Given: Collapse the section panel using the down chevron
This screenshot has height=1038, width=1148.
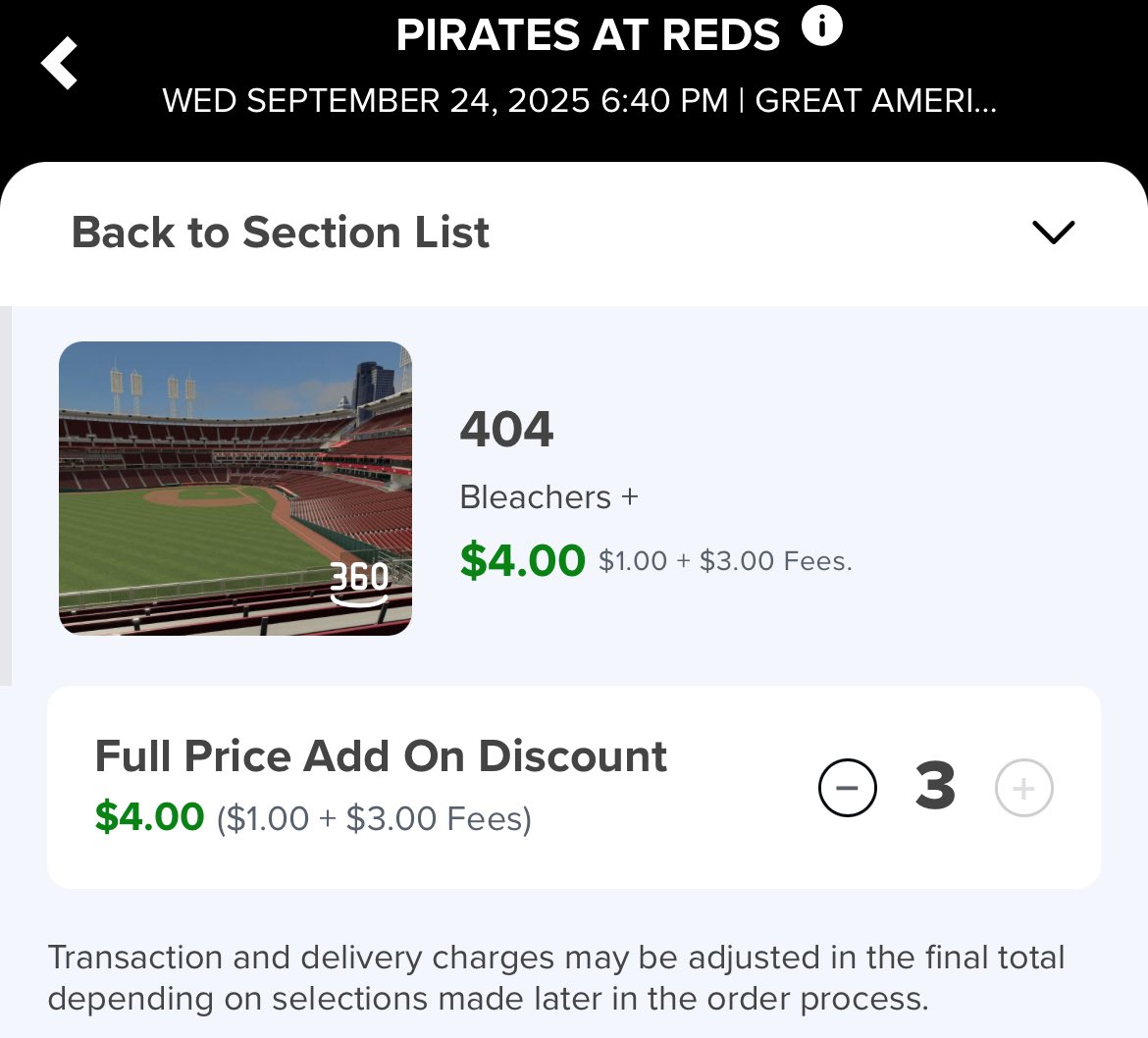Looking at the screenshot, I should click(x=1053, y=233).
